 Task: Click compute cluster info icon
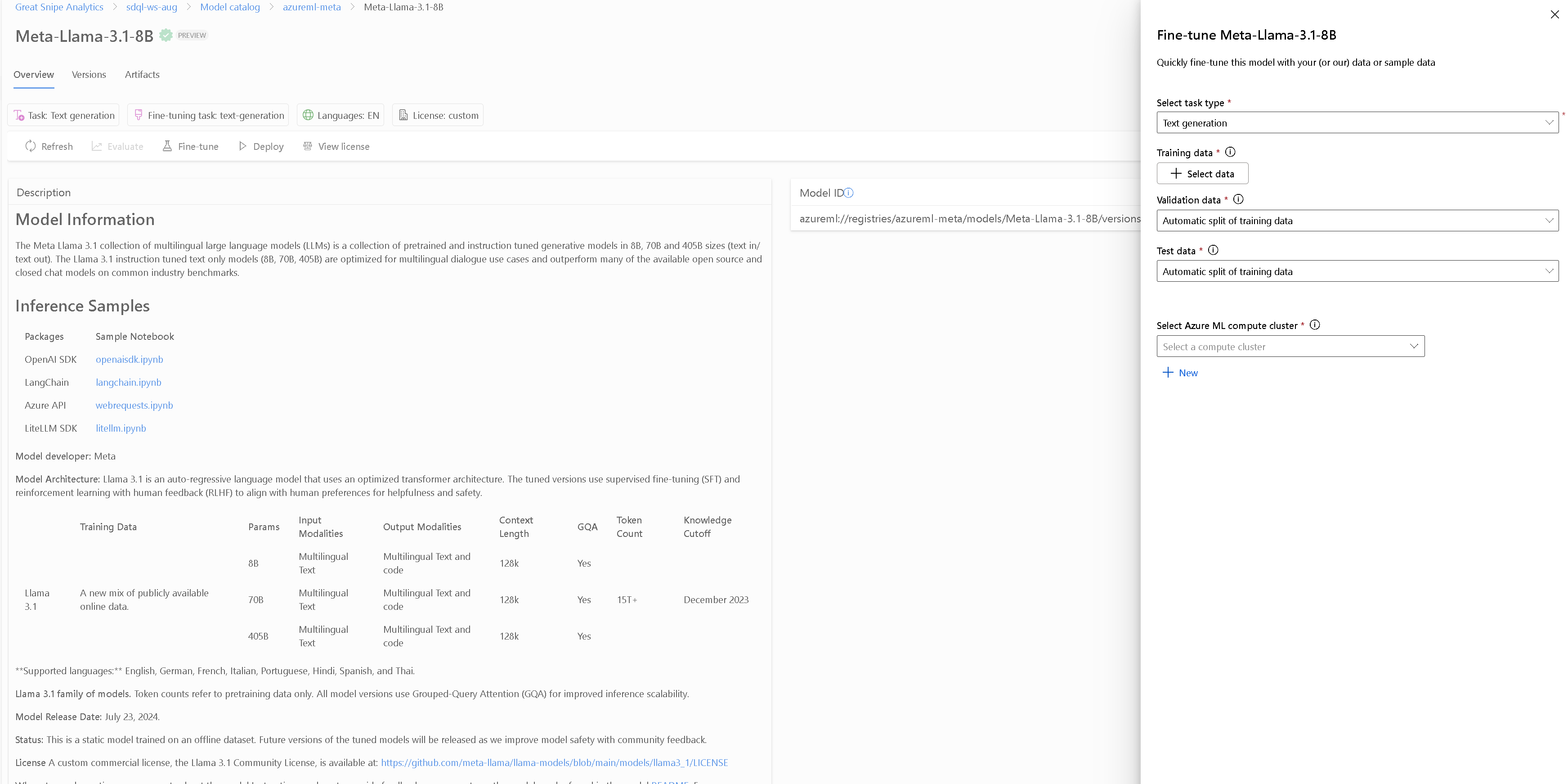1314,324
